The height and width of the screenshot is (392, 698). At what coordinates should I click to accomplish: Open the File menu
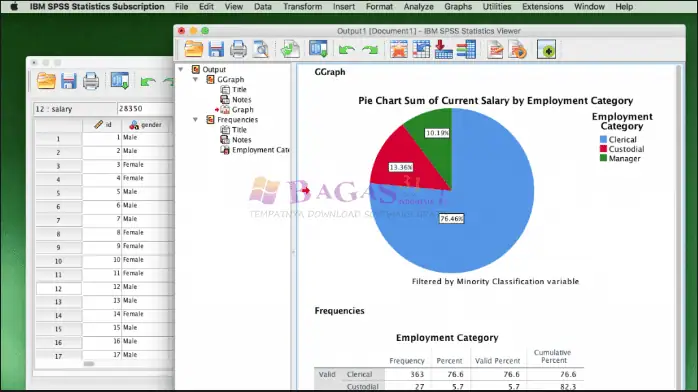pyautogui.click(x=182, y=7)
